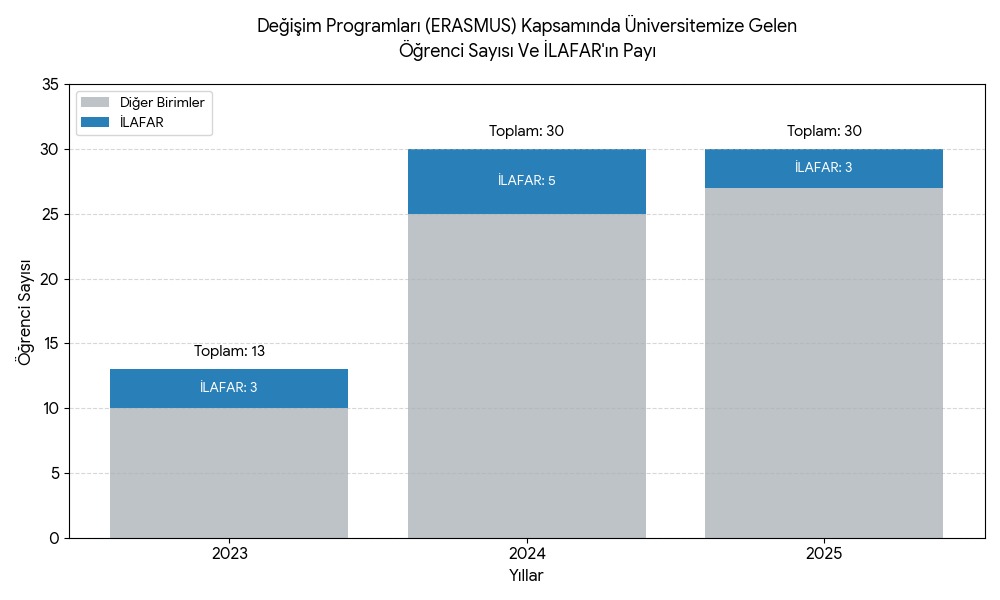The width and height of the screenshot is (1000, 600).
Task: Click the 'Toplam: 30' label above the 2025 bar
Action: point(824,131)
